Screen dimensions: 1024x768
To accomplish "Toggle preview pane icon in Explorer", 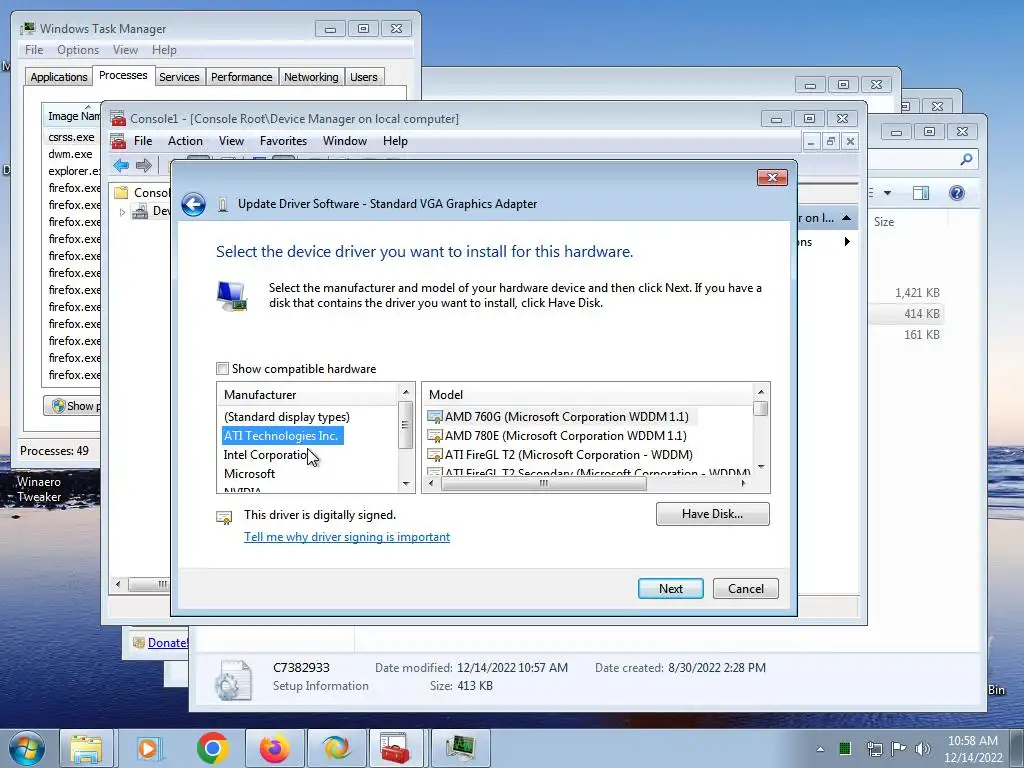I will tap(921, 193).
